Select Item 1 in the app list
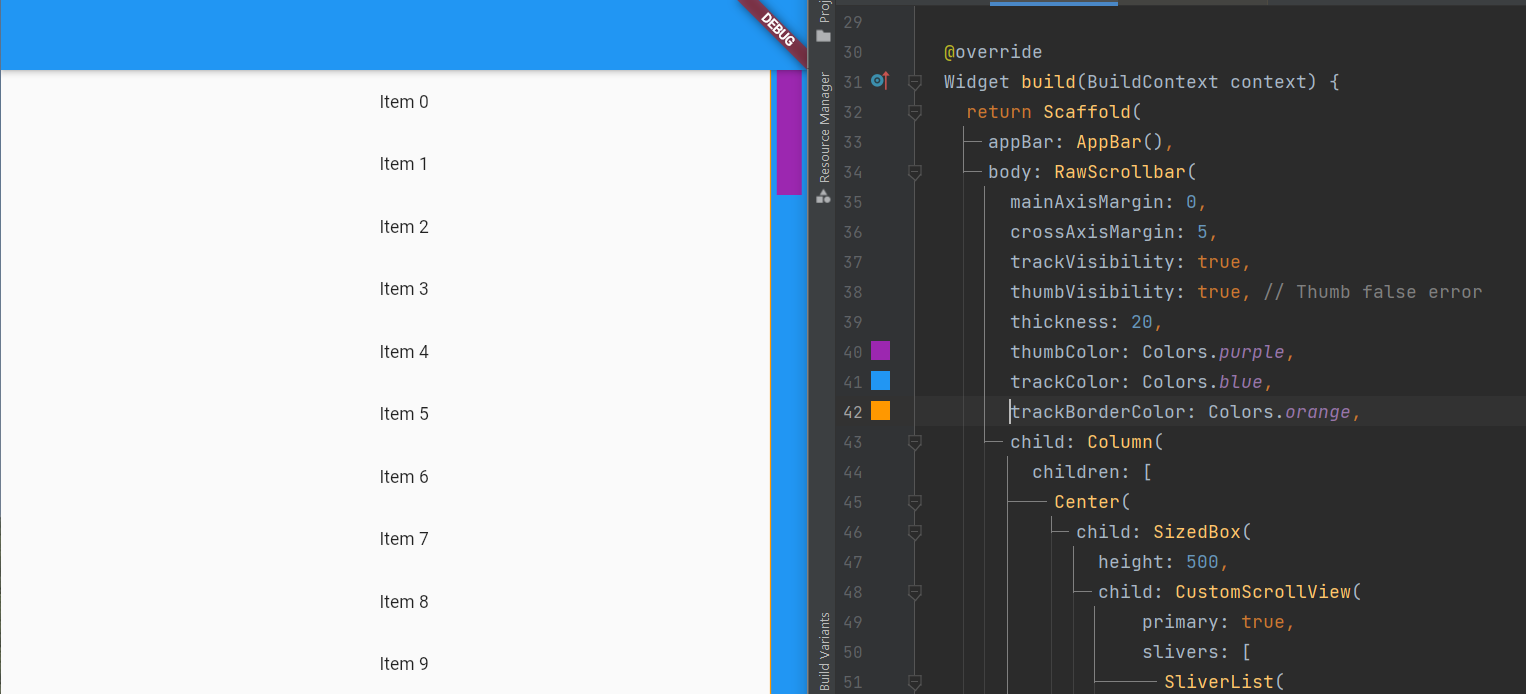The width and height of the screenshot is (1527, 696). tap(404, 164)
